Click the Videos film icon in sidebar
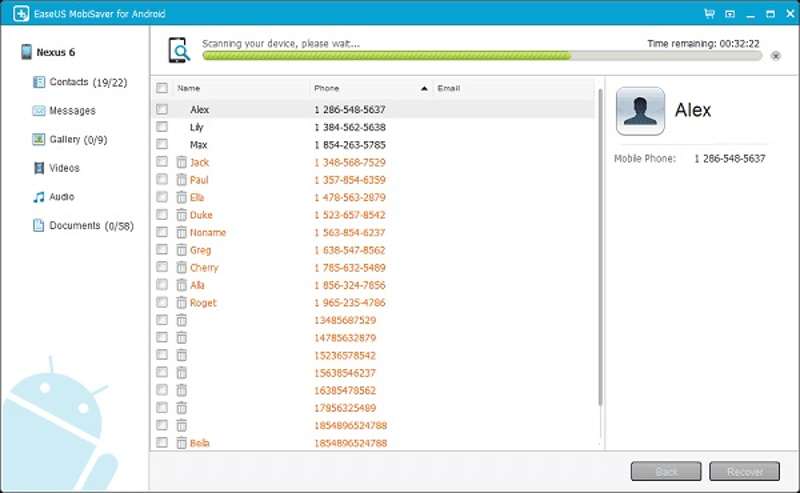800x493 pixels. [x=39, y=168]
